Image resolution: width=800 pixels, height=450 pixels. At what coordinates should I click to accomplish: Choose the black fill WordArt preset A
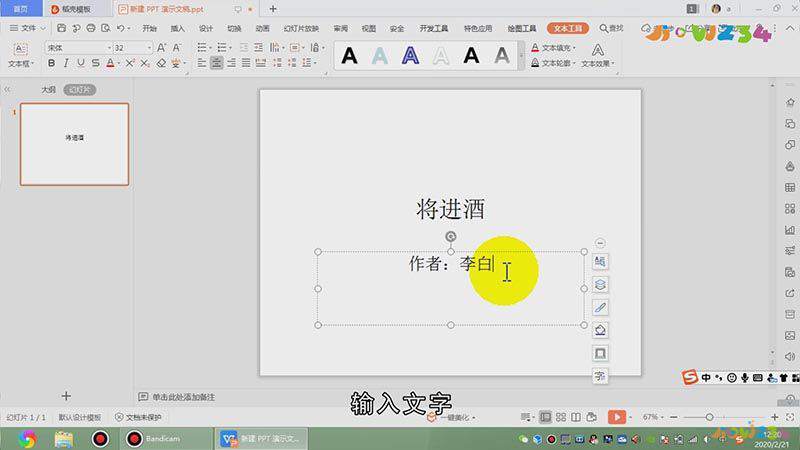[349, 56]
